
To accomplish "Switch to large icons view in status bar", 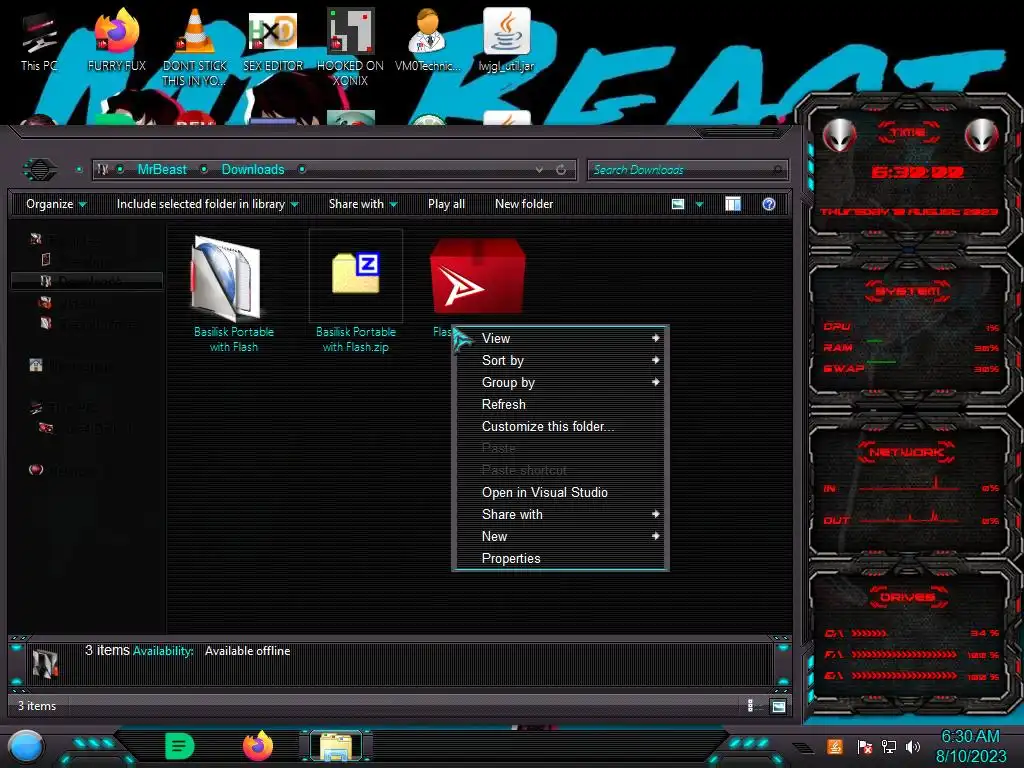I will tap(778, 706).
